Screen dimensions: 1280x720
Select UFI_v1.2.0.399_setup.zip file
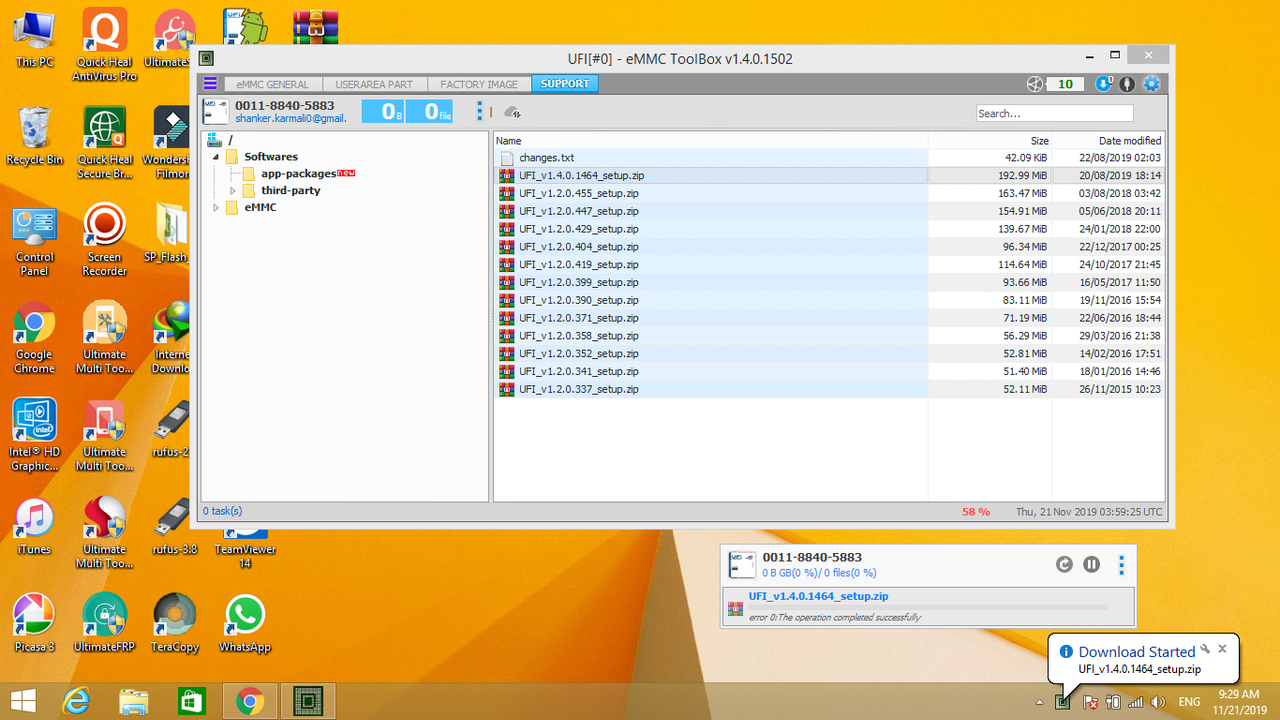click(x=829, y=283)
